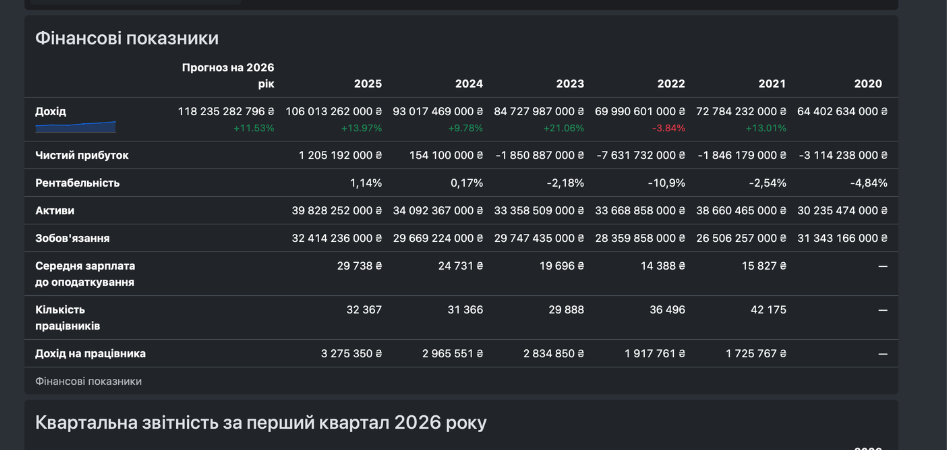The height and width of the screenshot is (450, 950).
Task: Click the Прогноз на 2026 рік header
Action: click(x=228, y=76)
